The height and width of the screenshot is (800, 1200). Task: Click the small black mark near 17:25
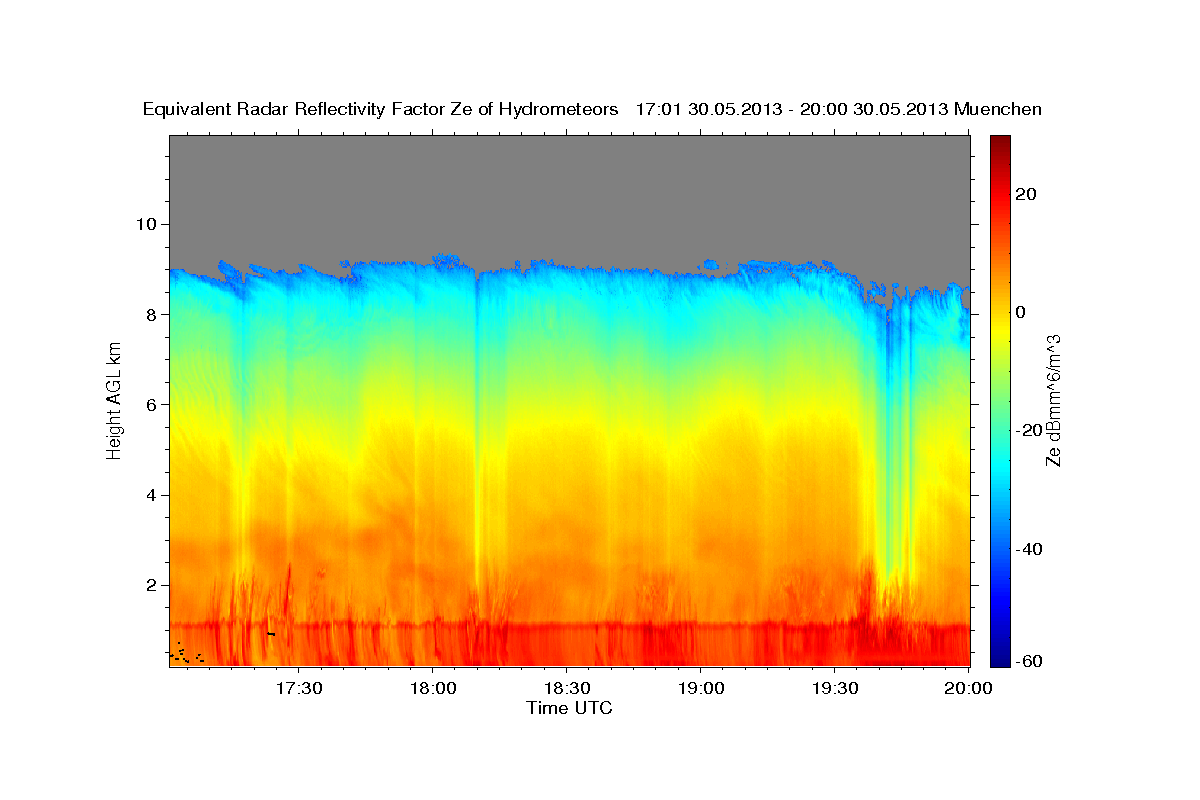point(271,634)
